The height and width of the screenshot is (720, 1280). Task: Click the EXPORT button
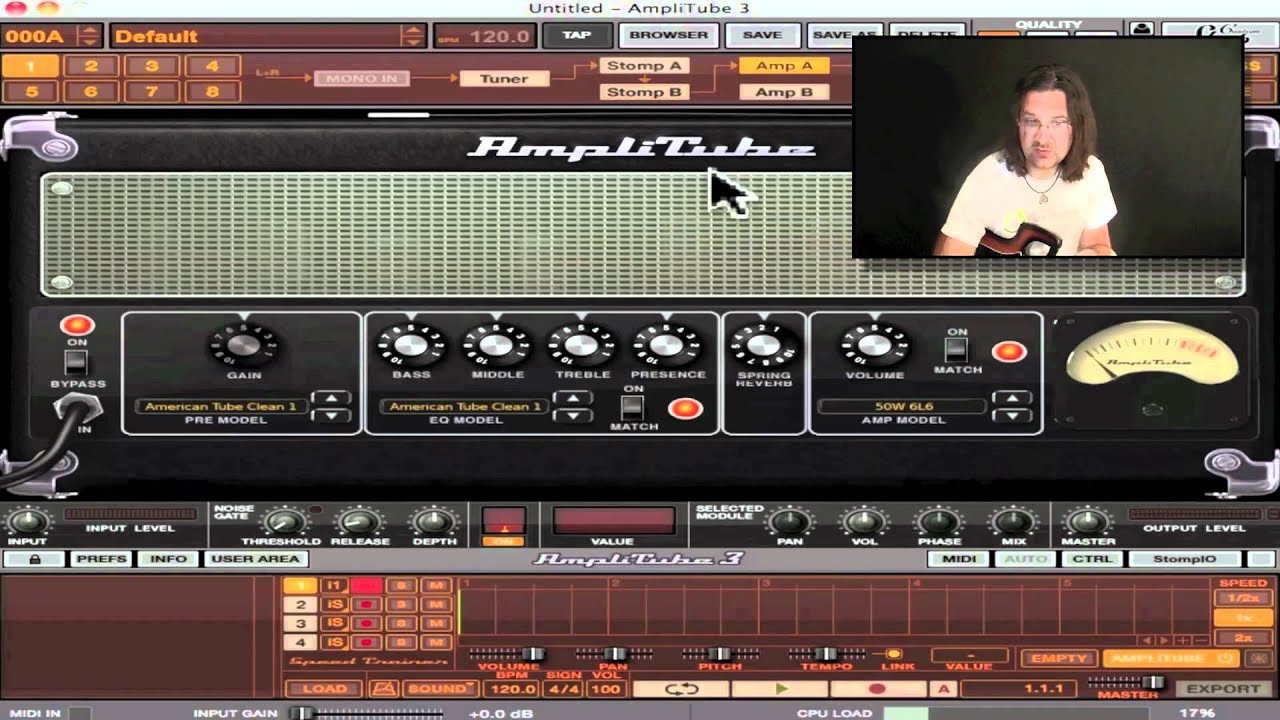pyautogui.click(x=1223, y=688)
